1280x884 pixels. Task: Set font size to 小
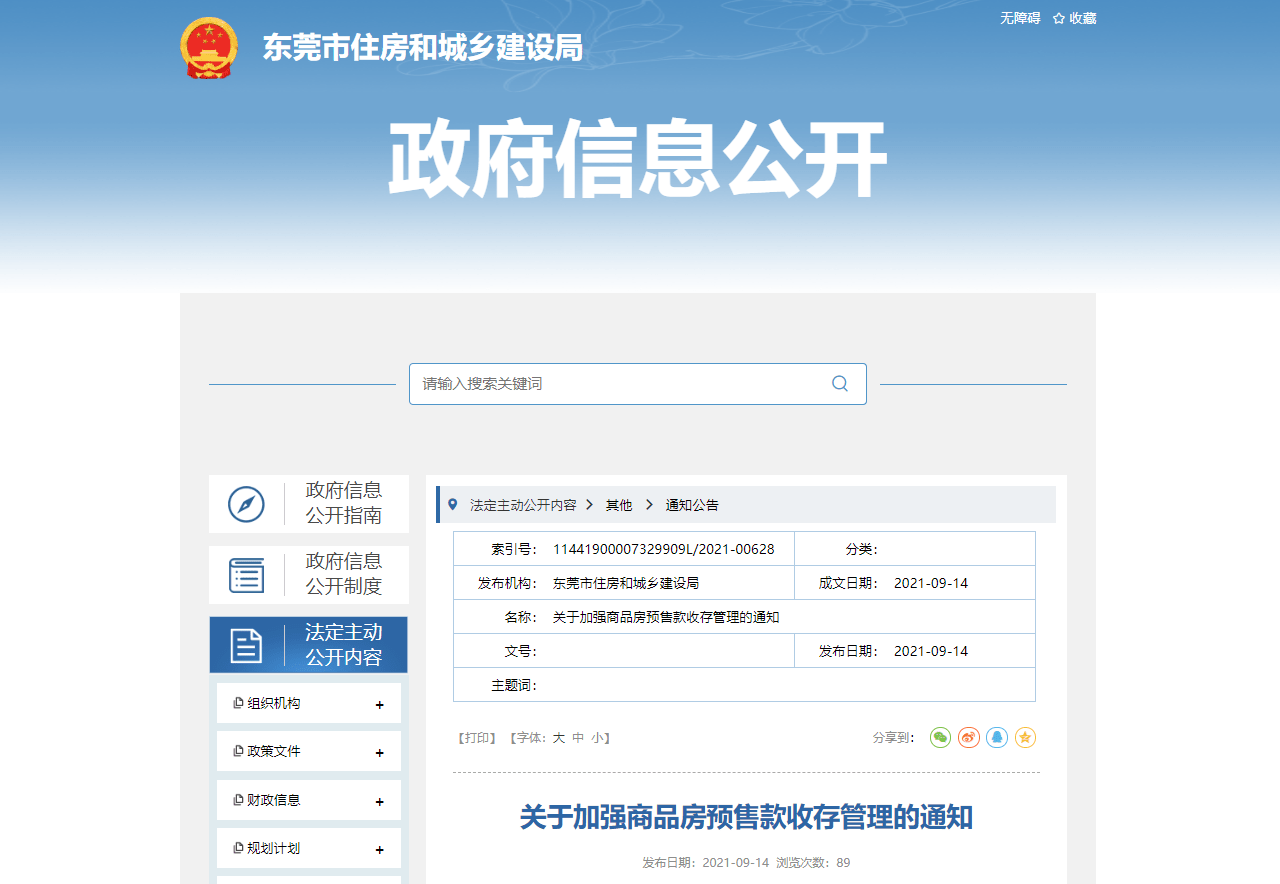pyautogui.click(x=596, y=738)
